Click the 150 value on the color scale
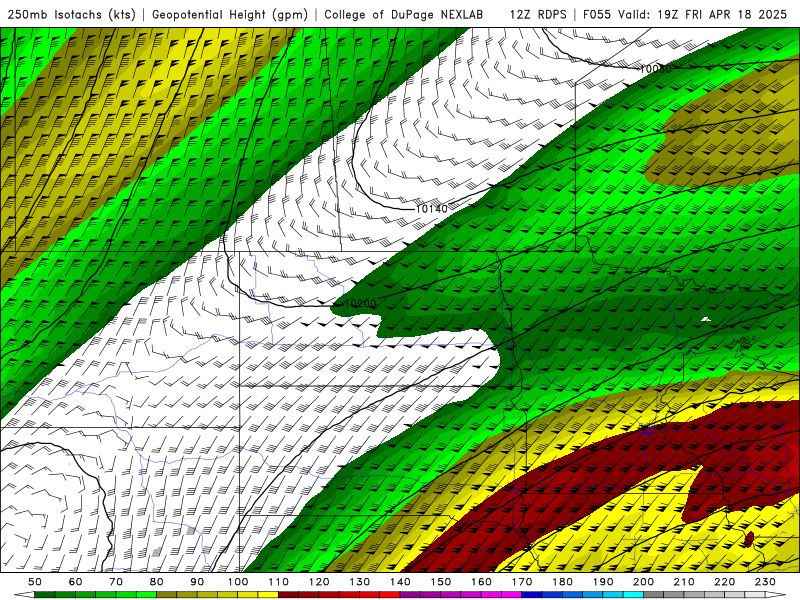 coord(441,582)
